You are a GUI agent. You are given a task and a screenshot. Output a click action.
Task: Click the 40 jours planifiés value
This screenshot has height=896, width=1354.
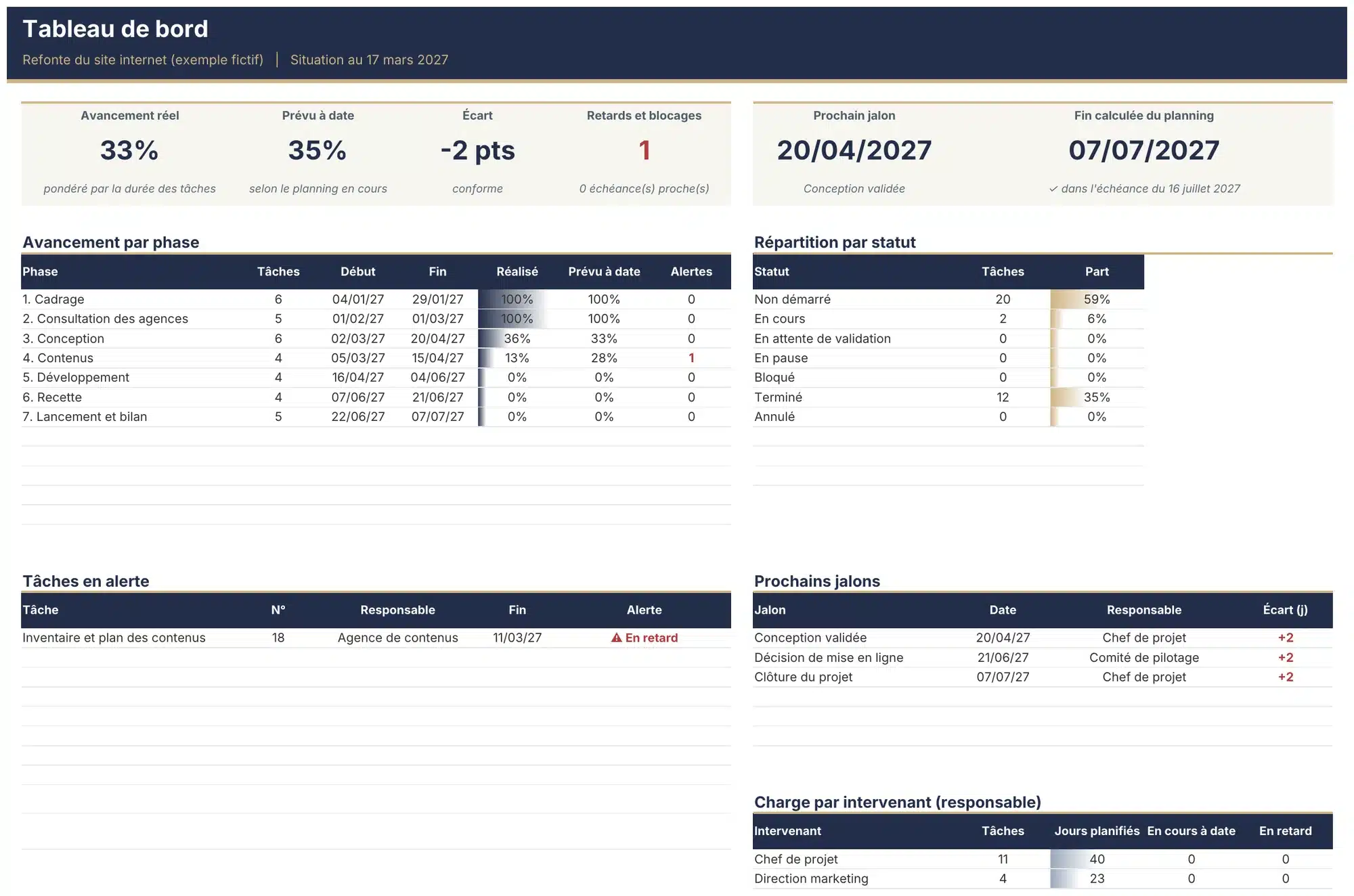click(x=1097, y=859)
